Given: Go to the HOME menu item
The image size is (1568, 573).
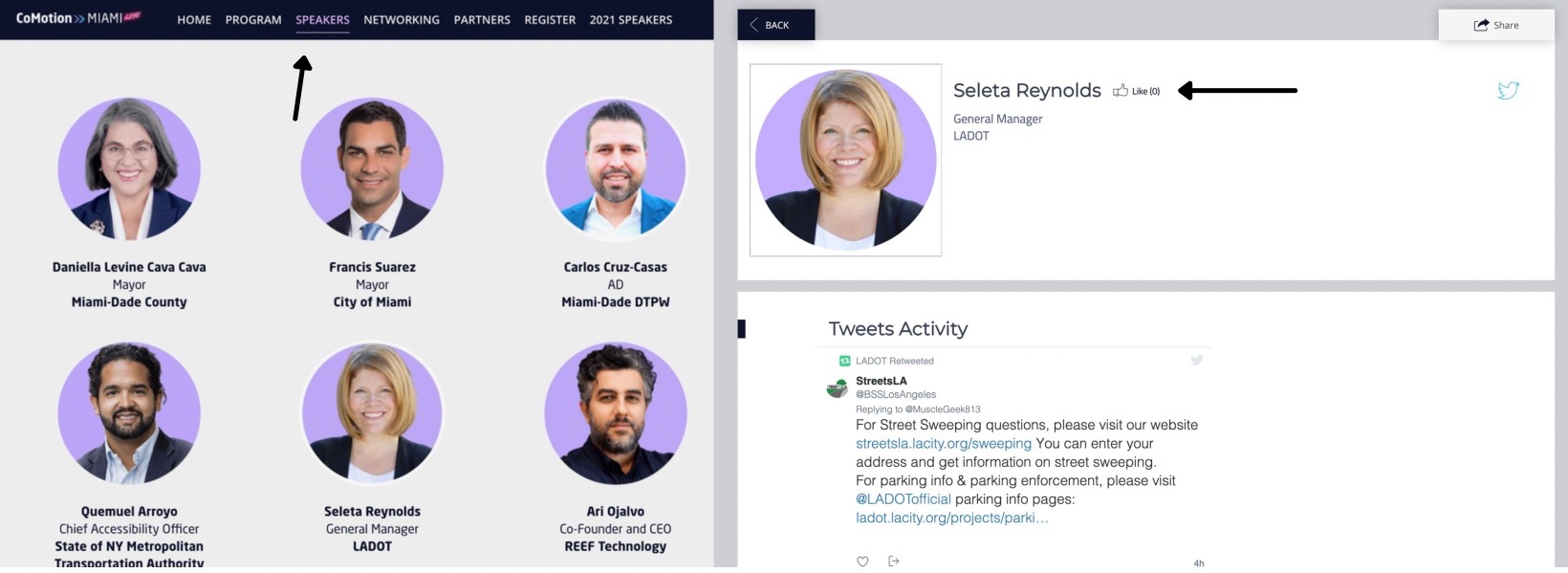Looking at the screenshot, I should pos(194,20).
